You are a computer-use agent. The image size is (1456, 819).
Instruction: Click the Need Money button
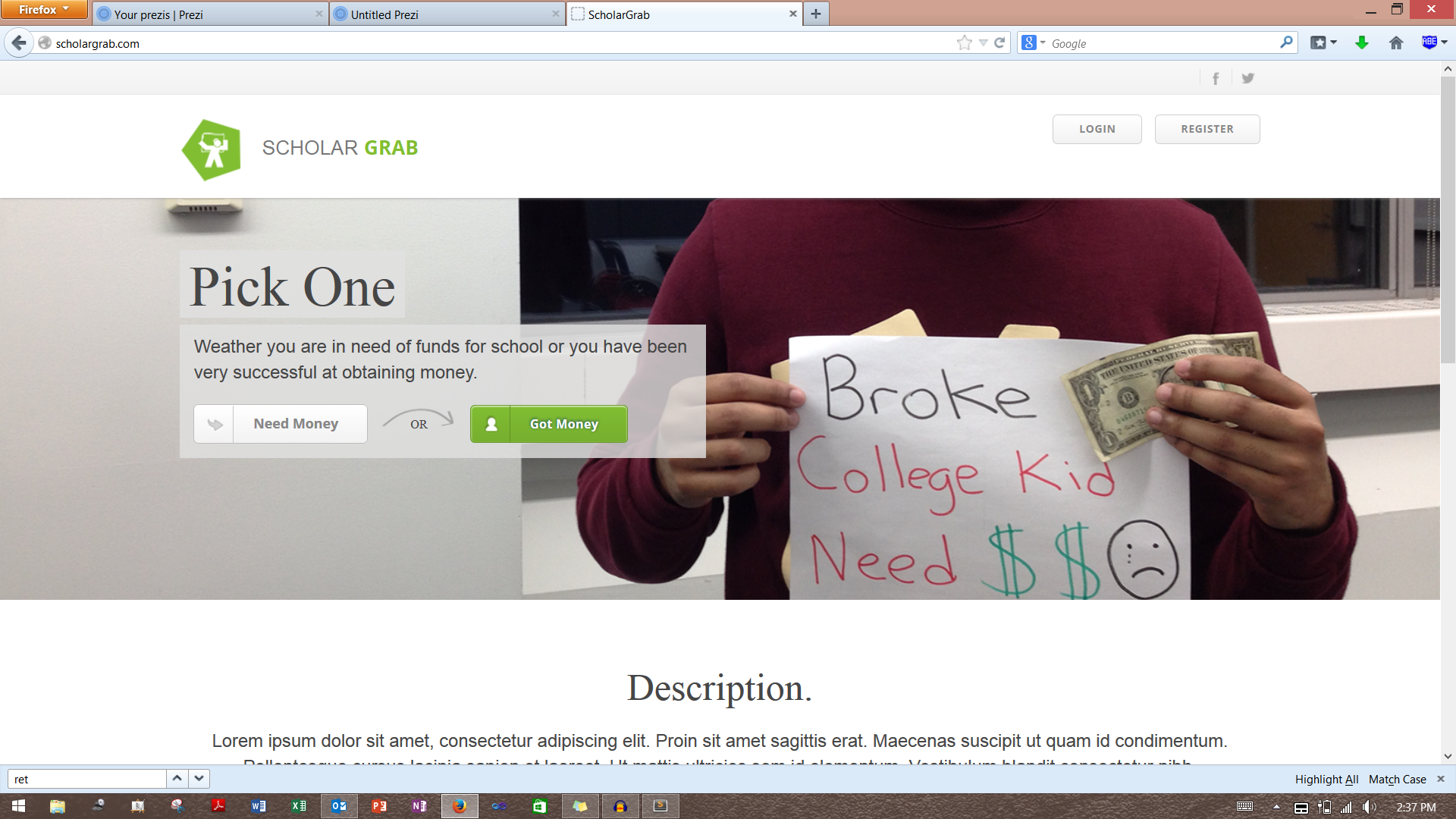point(281,424)
